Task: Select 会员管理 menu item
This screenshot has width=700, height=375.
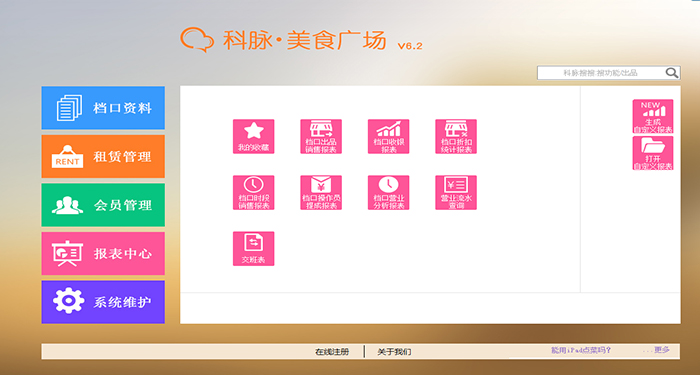Action: pos(103,205)
